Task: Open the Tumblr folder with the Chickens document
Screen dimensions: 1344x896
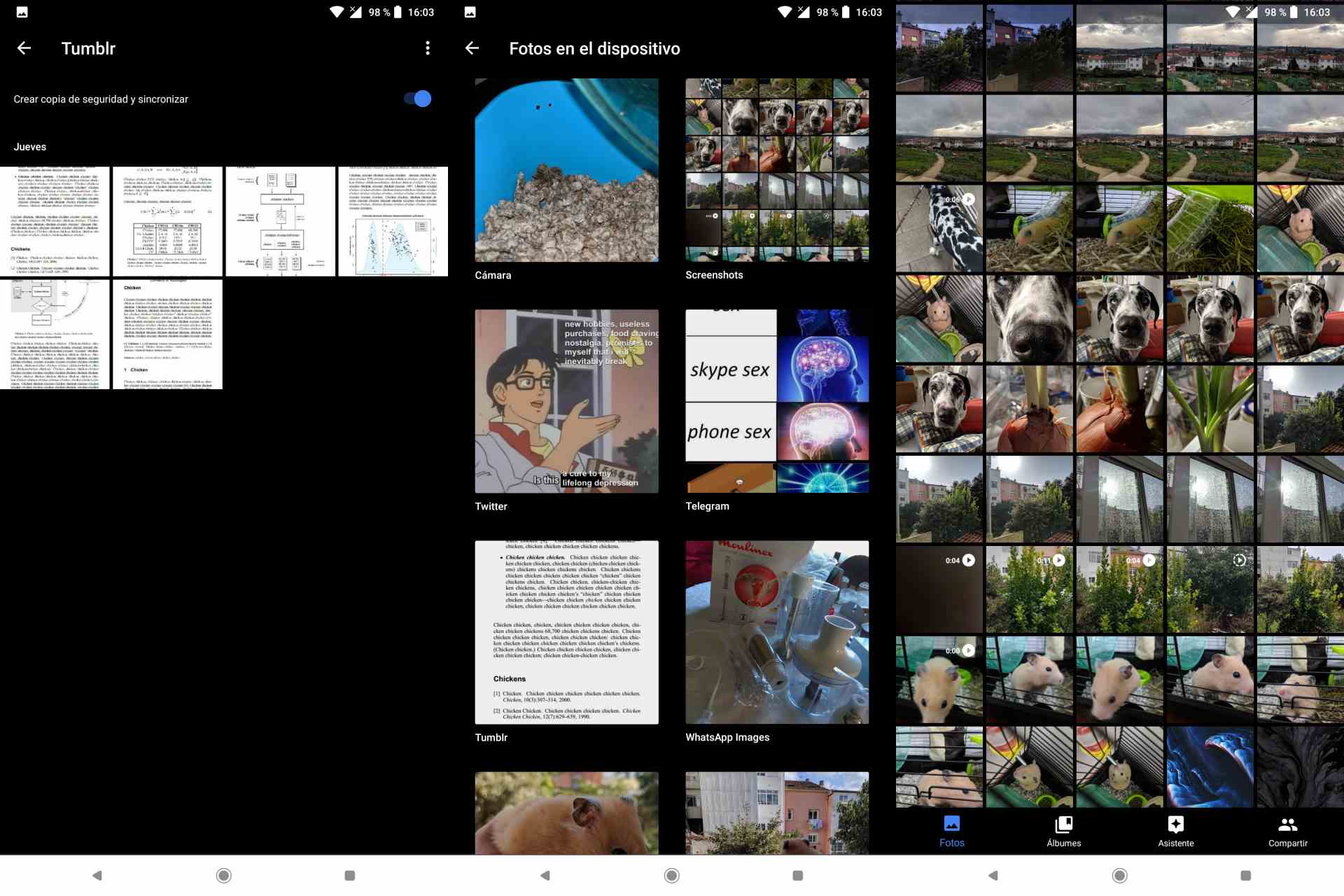Action: (x=566, y=632)
